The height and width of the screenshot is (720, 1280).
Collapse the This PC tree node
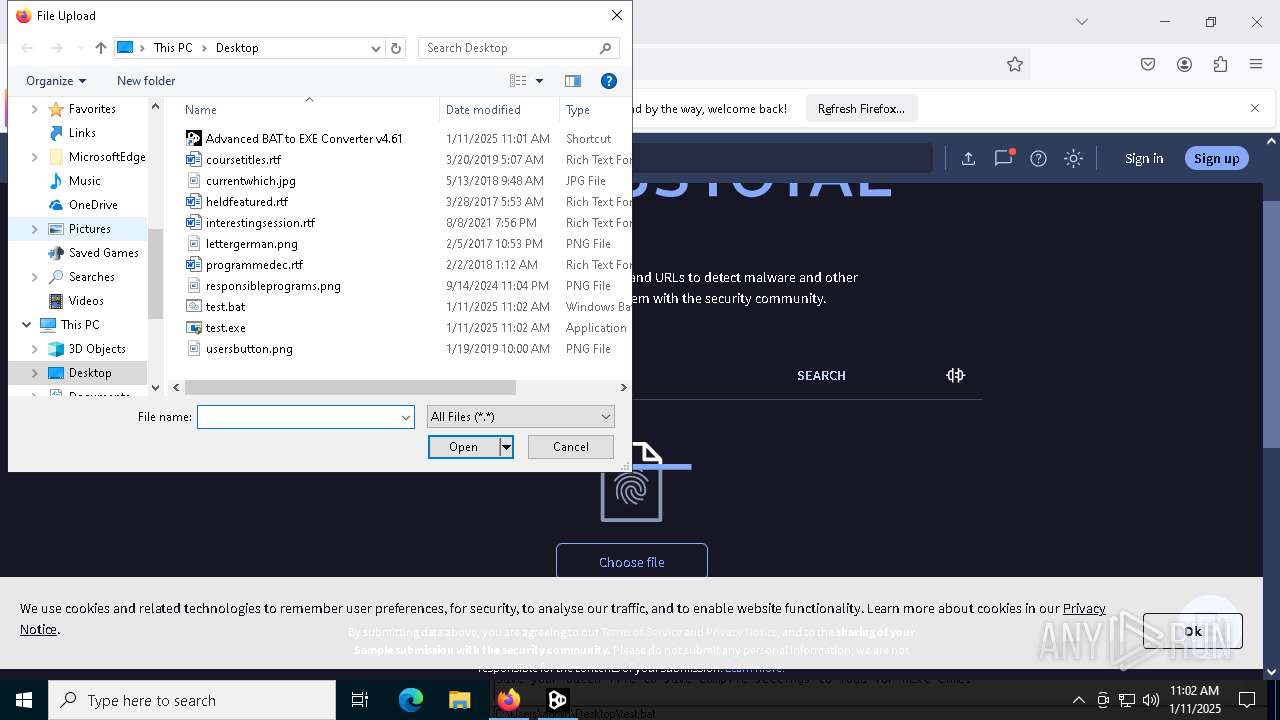tap(26, 325)
